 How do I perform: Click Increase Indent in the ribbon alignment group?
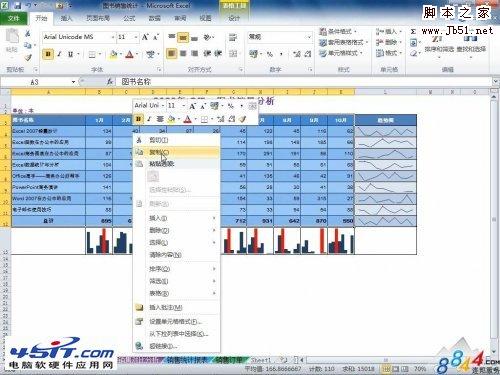[218, 53]
